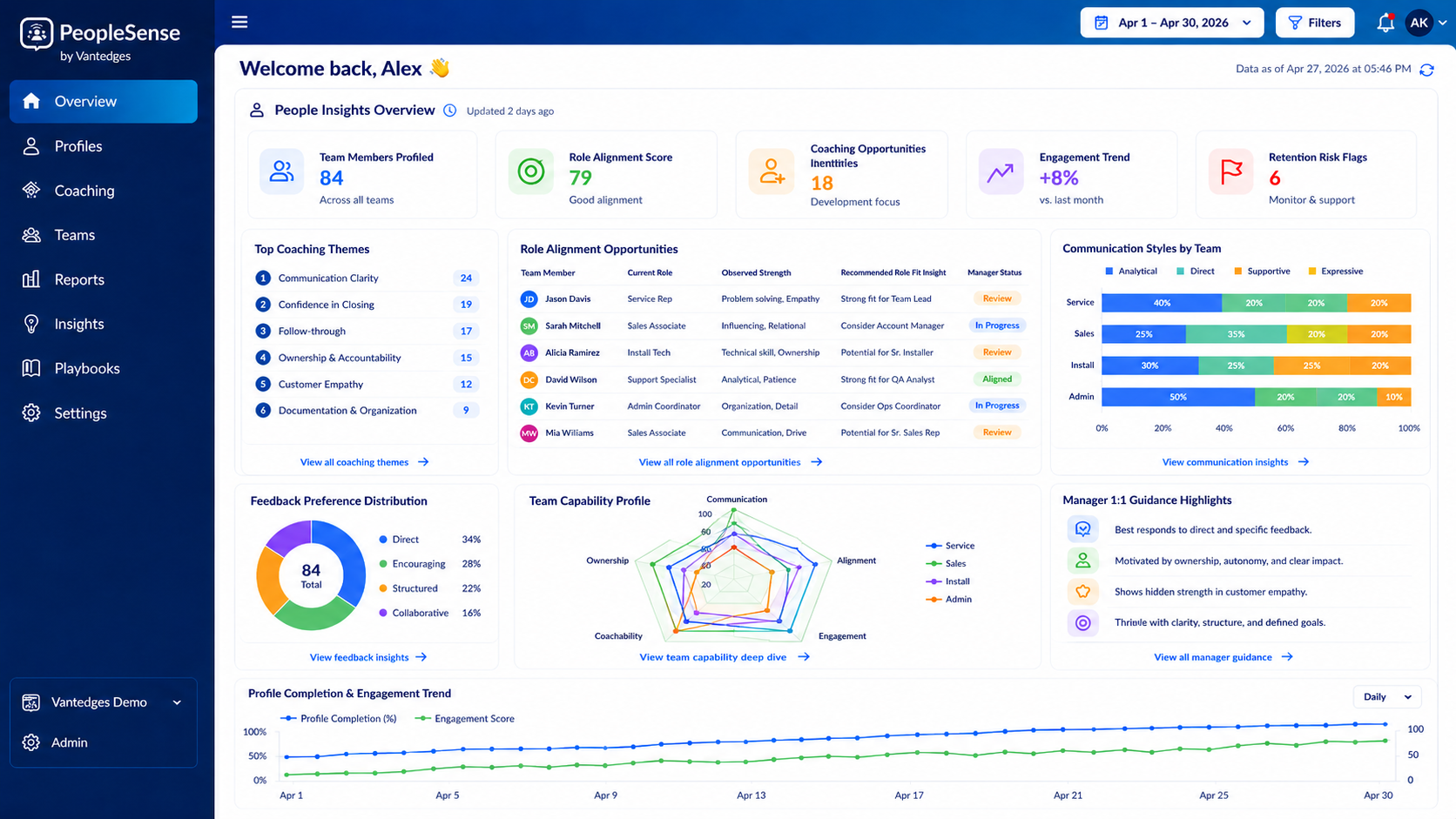Viewport: 1456px width, 819px height.
Task: Click the customer empathy guidance icon
Action: coord(1082,592)
